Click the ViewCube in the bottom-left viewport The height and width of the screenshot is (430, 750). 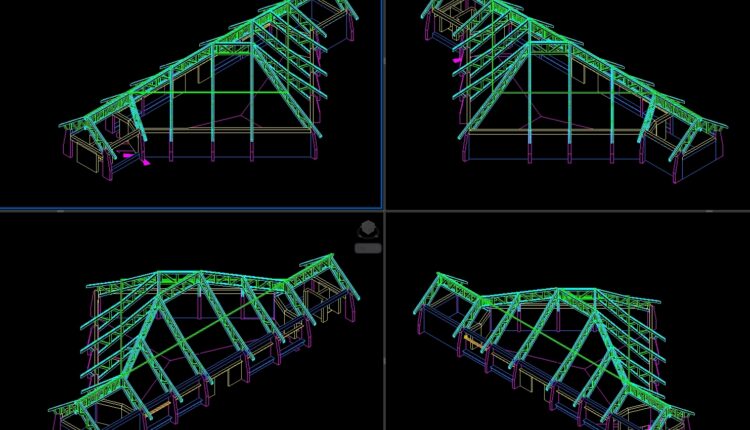click(368, 229)
